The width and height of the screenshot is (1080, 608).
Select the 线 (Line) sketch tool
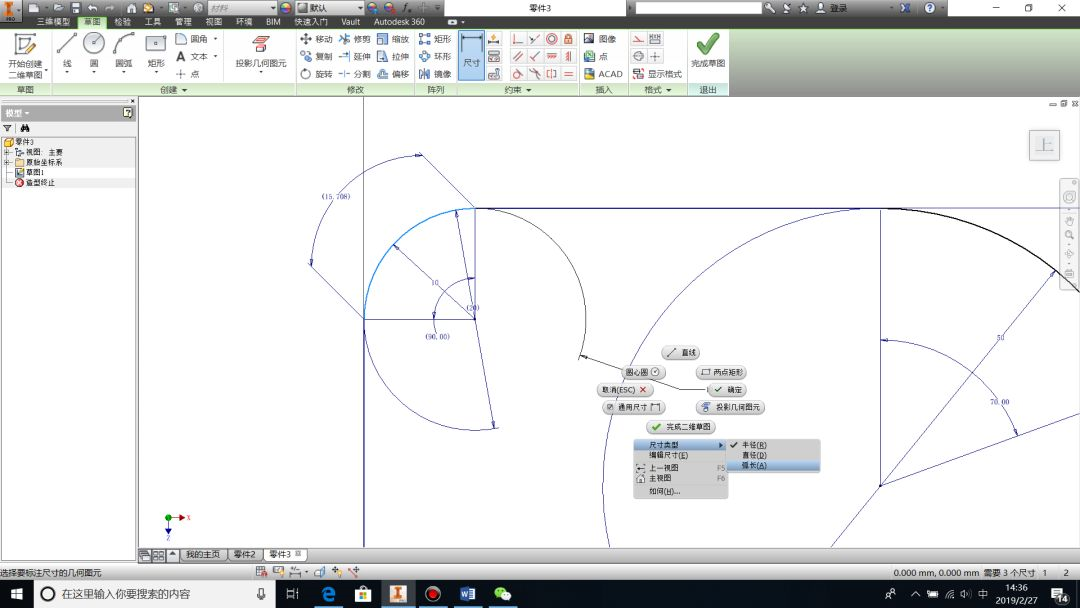[x=67, y=51]
